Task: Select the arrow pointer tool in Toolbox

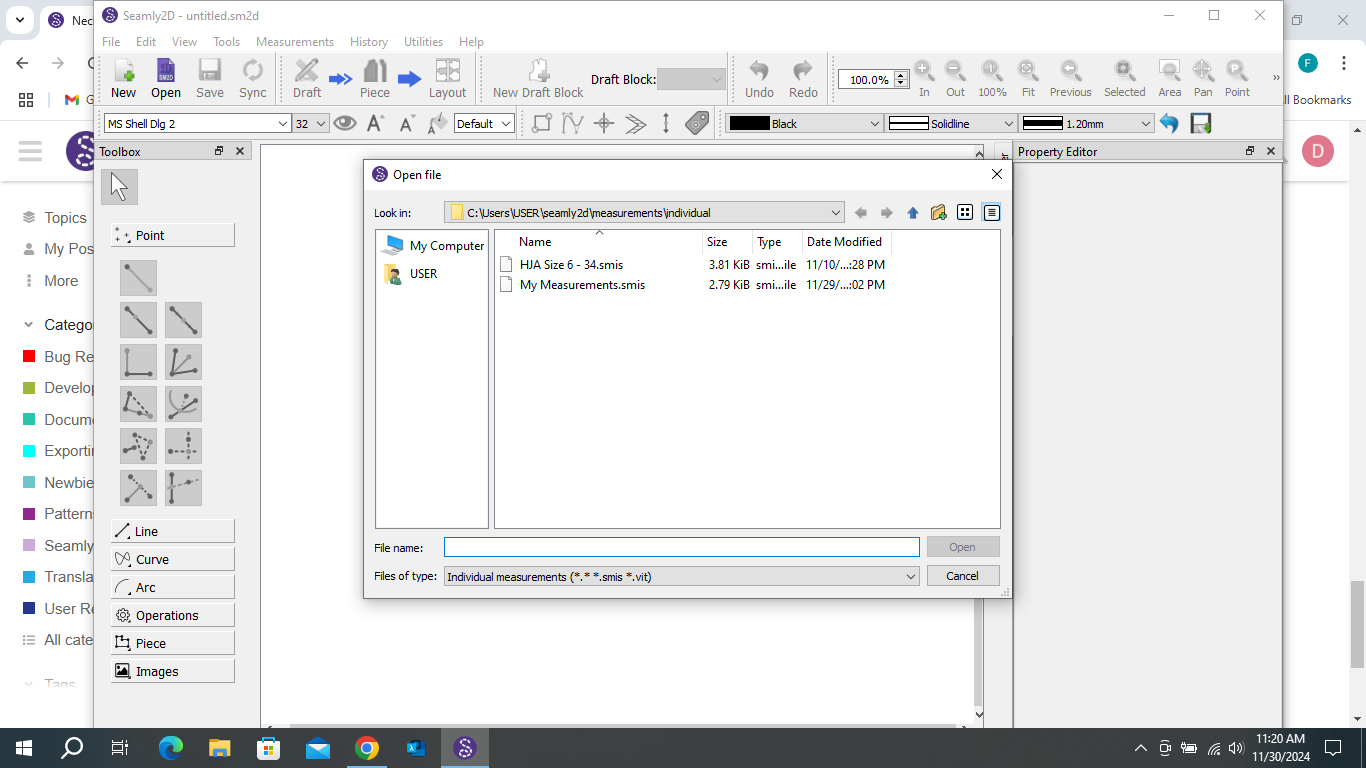Action: pyautogui.click(x=119, y=187)
